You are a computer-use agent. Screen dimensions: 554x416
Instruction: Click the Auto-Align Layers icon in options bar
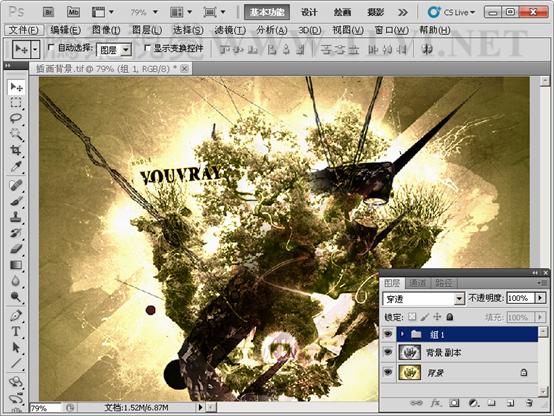coord(428,49)
